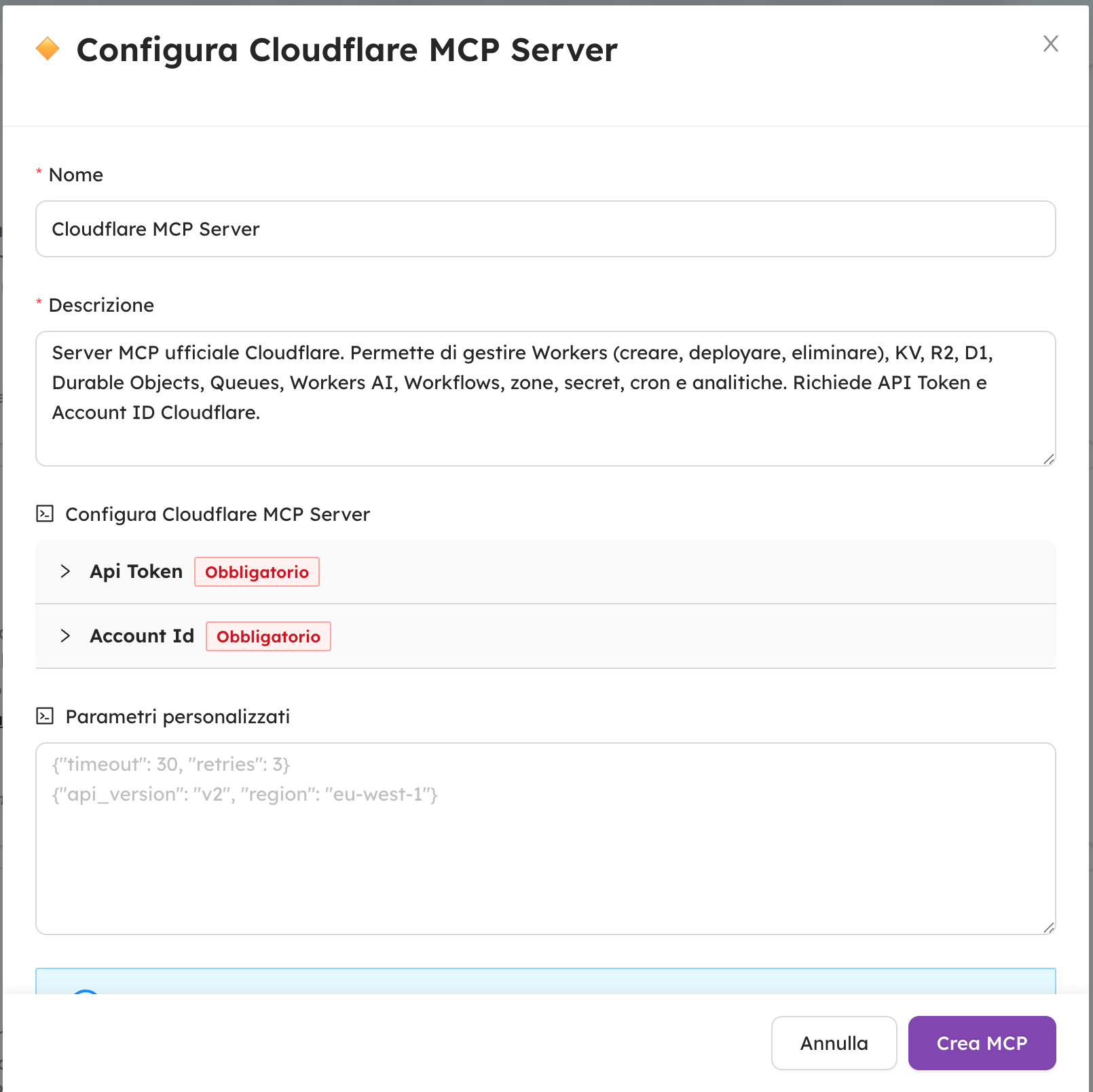Viewport: 1093px width, 1092px height.
Task: Expand the Api Token chevron arrow
Action: pyautogui.click(x=65, y=571)
